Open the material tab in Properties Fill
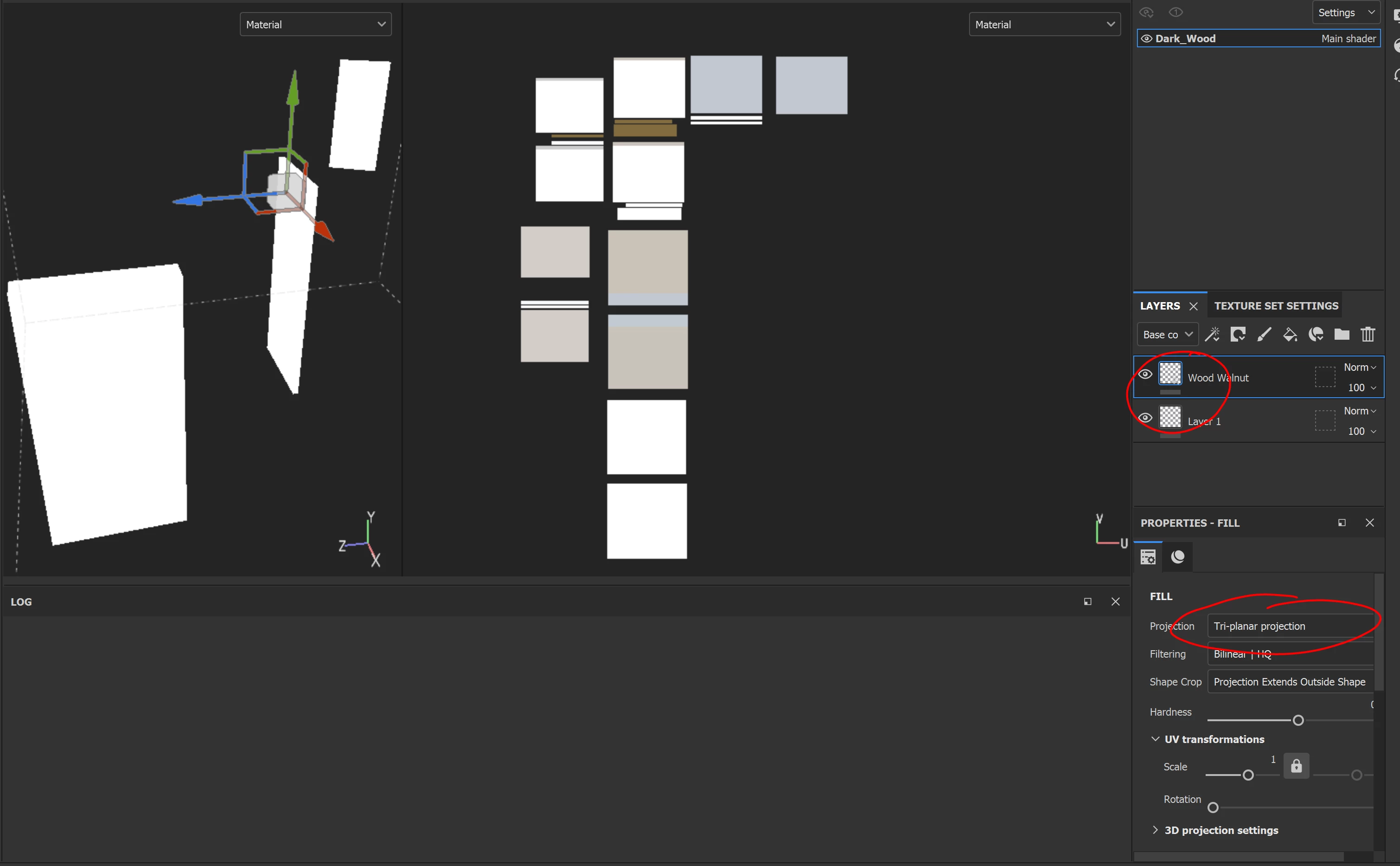 pyautogui.click(x=1177, y=557)
